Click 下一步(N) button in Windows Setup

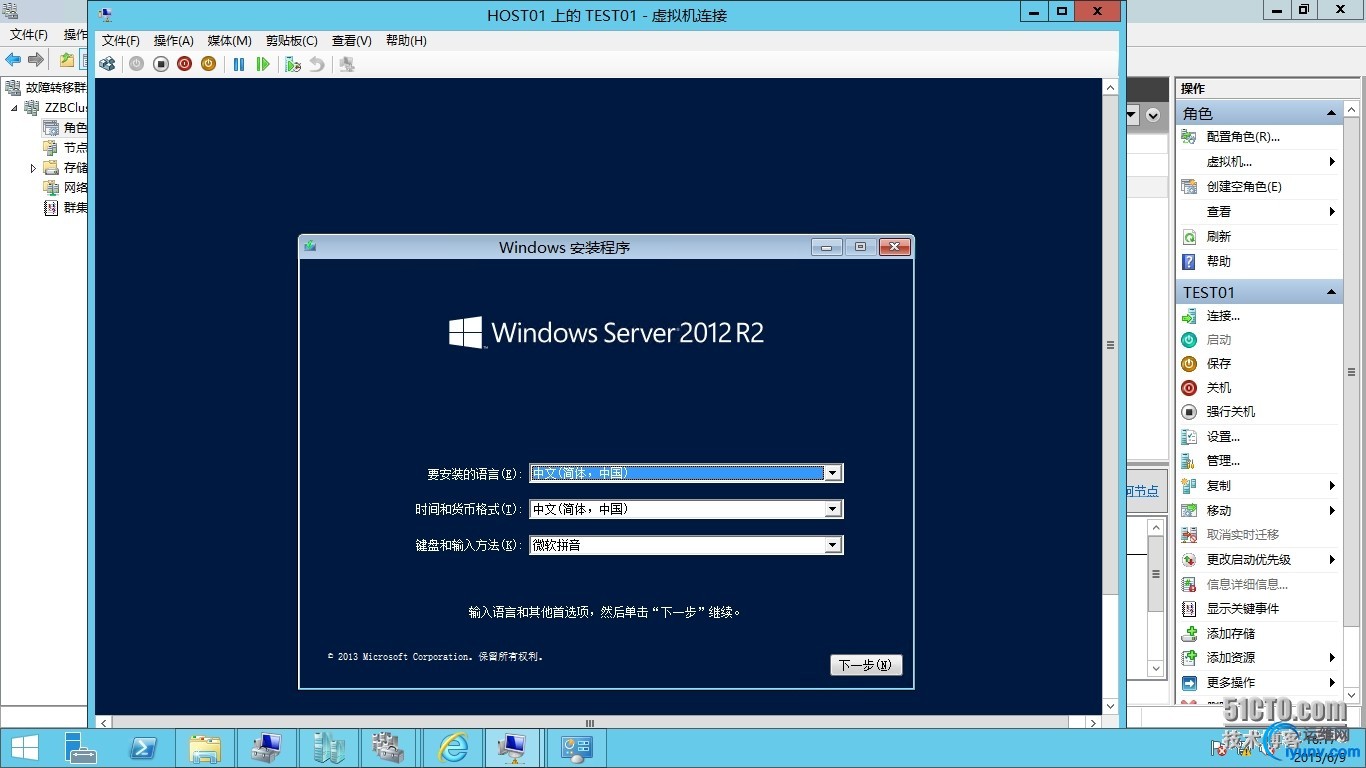(x=866, y=665)
